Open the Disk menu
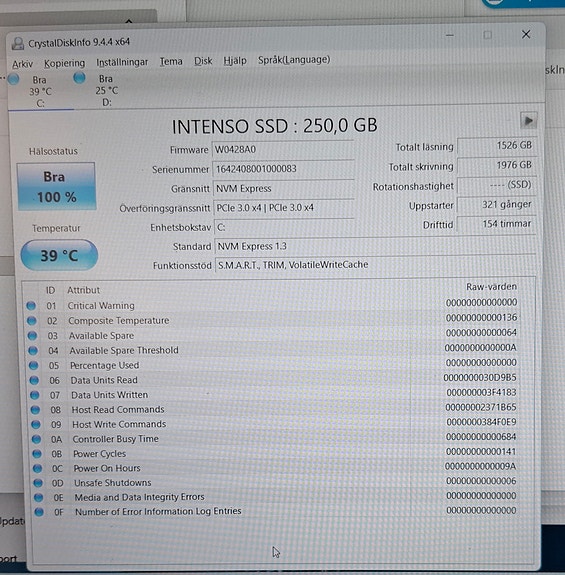The height and width of the screenshot is (575, 565). tap(203, 61)
